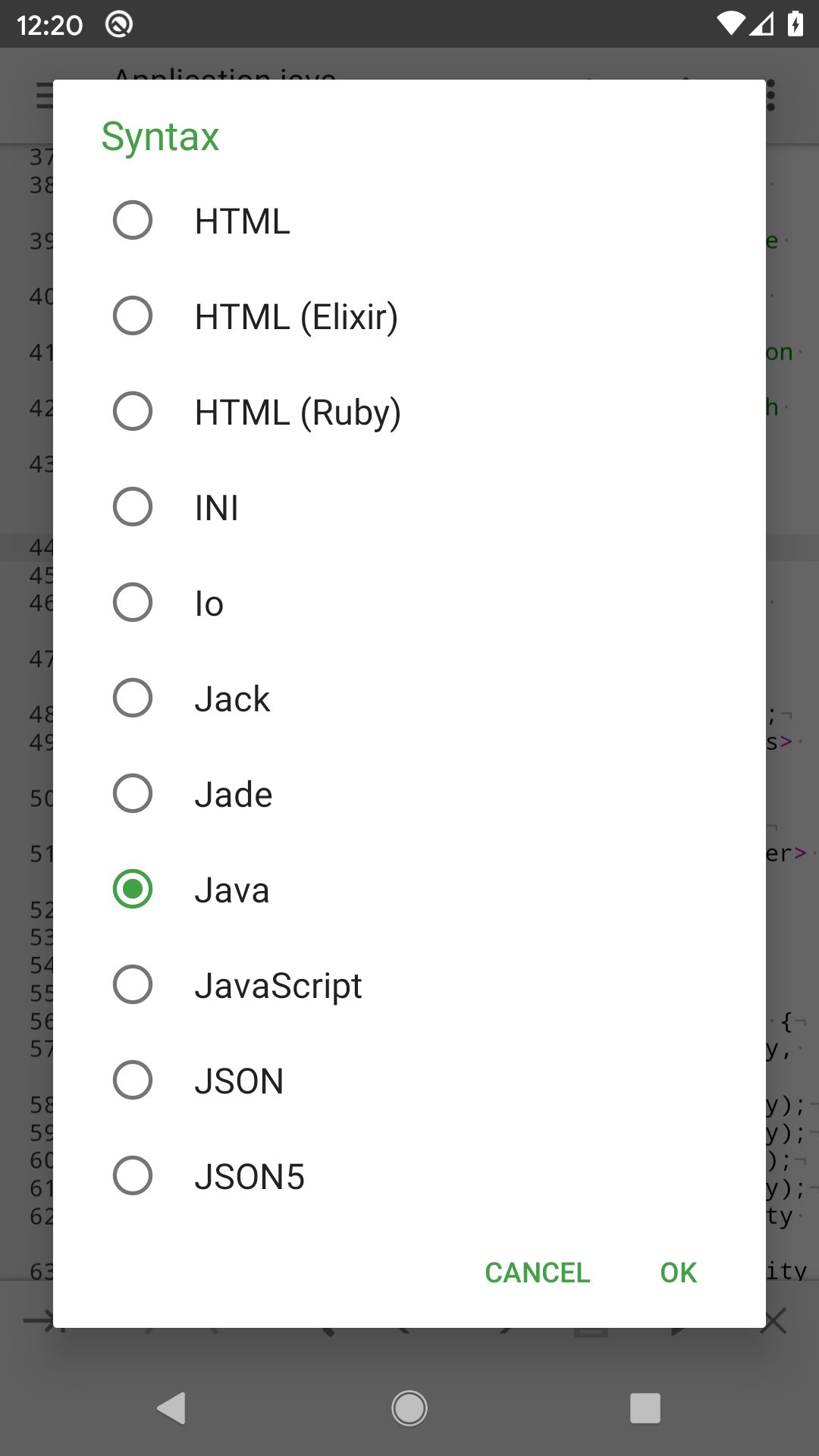This screenshot has height=1456, width=819.
Task: Tap the Android home circle icon
Action: tap(409, 1408)
